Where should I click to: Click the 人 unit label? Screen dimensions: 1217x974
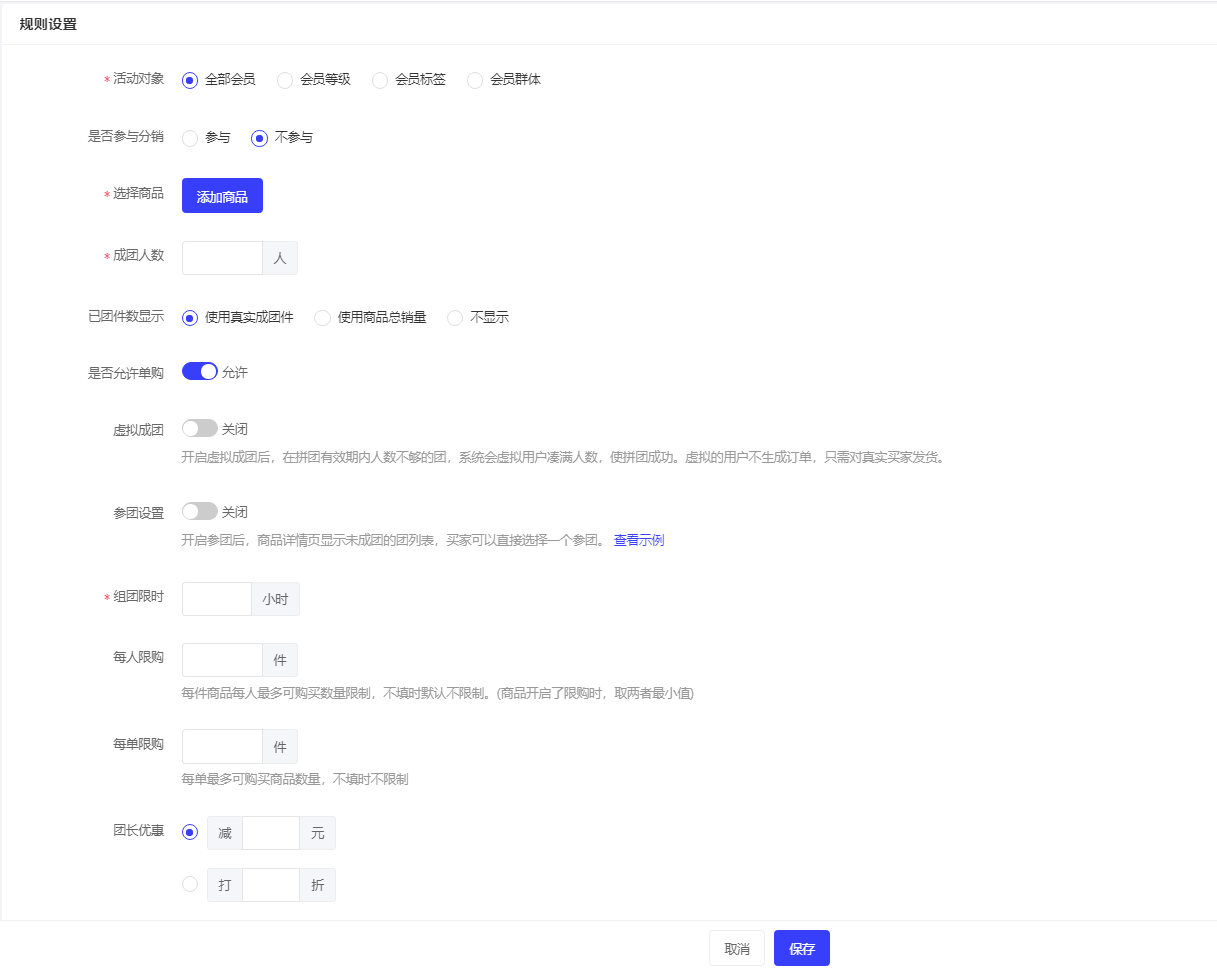(280, 258)
